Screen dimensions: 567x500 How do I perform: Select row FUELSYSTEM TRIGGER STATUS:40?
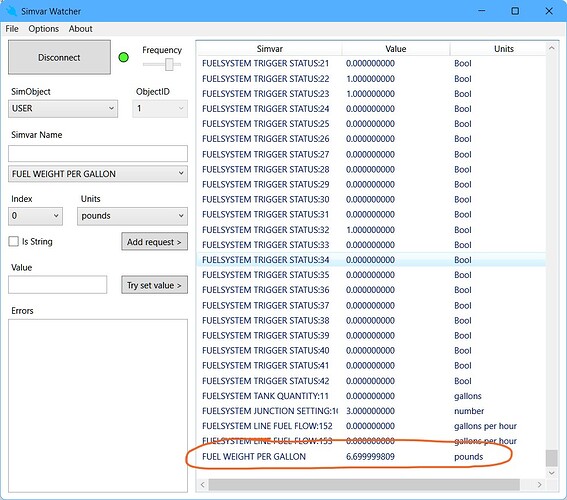pyautogui.click(x=372, y=351)
